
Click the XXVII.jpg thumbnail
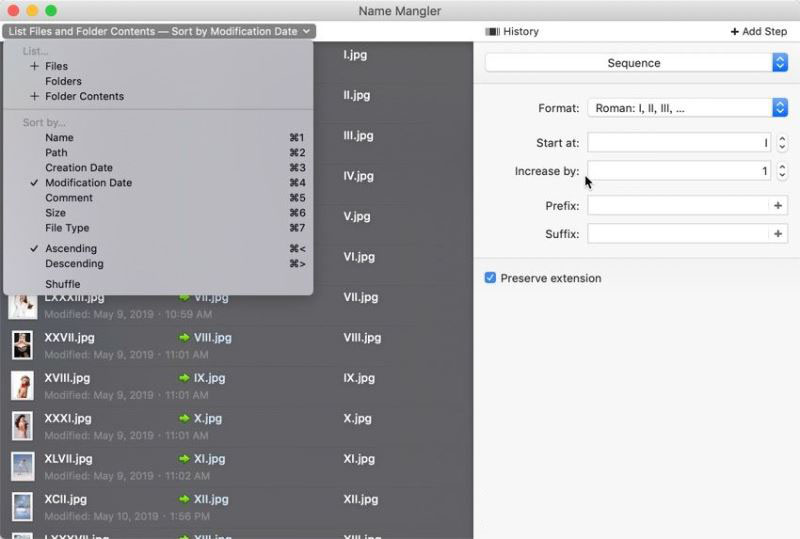coord(22,345)
